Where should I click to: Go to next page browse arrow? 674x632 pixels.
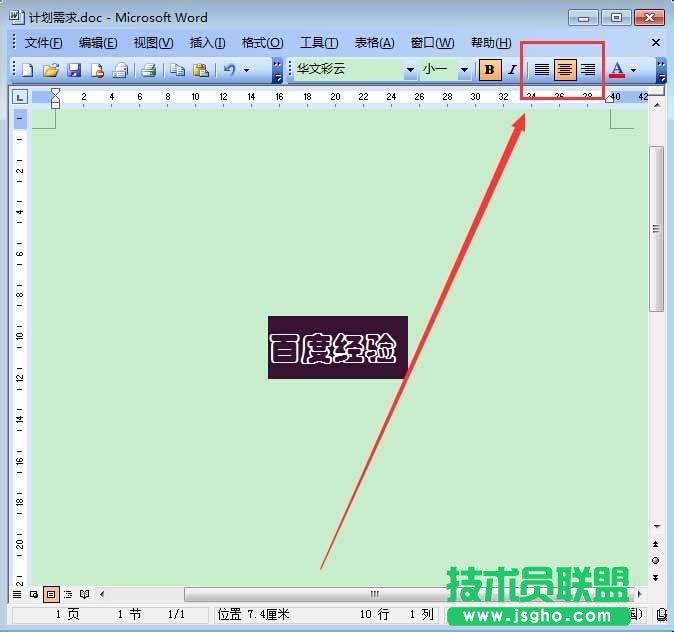point(656,578)
